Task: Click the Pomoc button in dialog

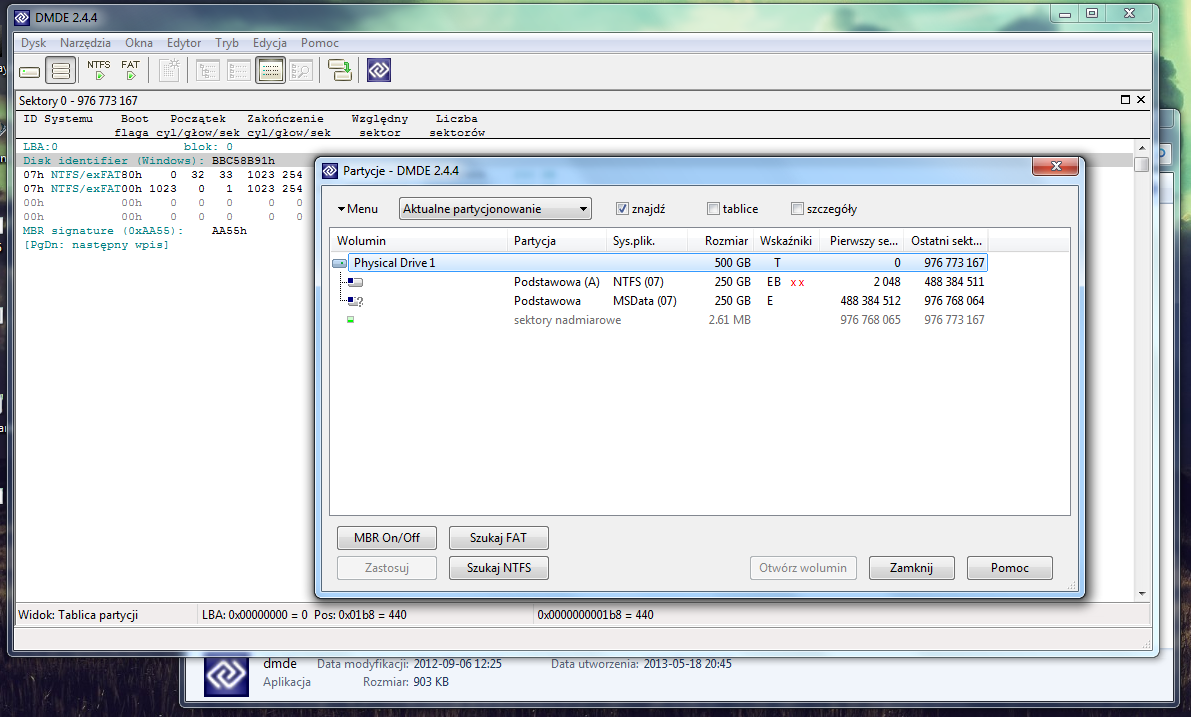Action: [1009, 568]
